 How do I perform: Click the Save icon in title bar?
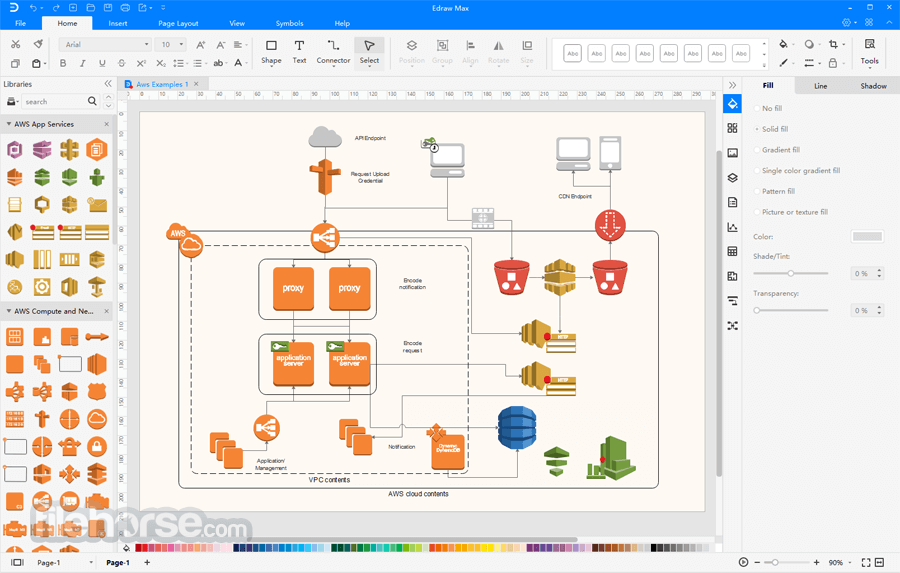click(x=107, y=7)
